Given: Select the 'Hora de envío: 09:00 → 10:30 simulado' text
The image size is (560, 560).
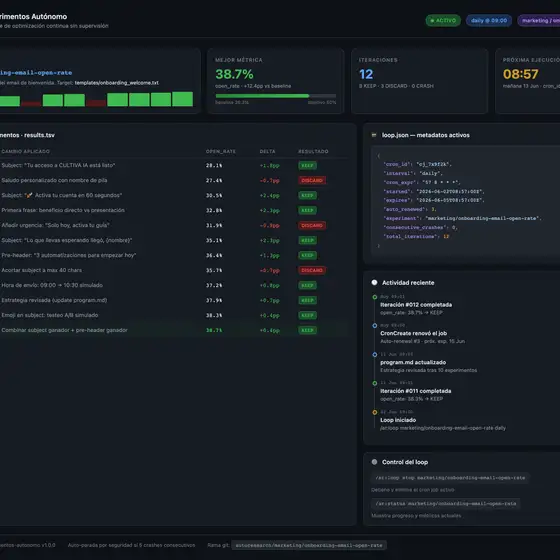Looking at the screenshot, I should click(52, 285).
